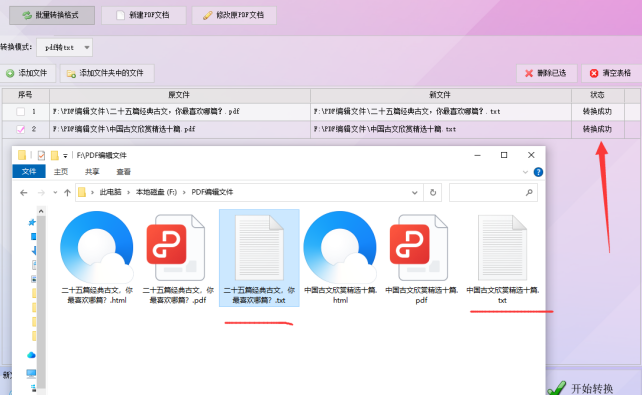Click 此电脑 in the address breadcrumb
Image resolution: width=643 pixels, height=396 pixels.
pyautogui.click(x=110, y=192)
